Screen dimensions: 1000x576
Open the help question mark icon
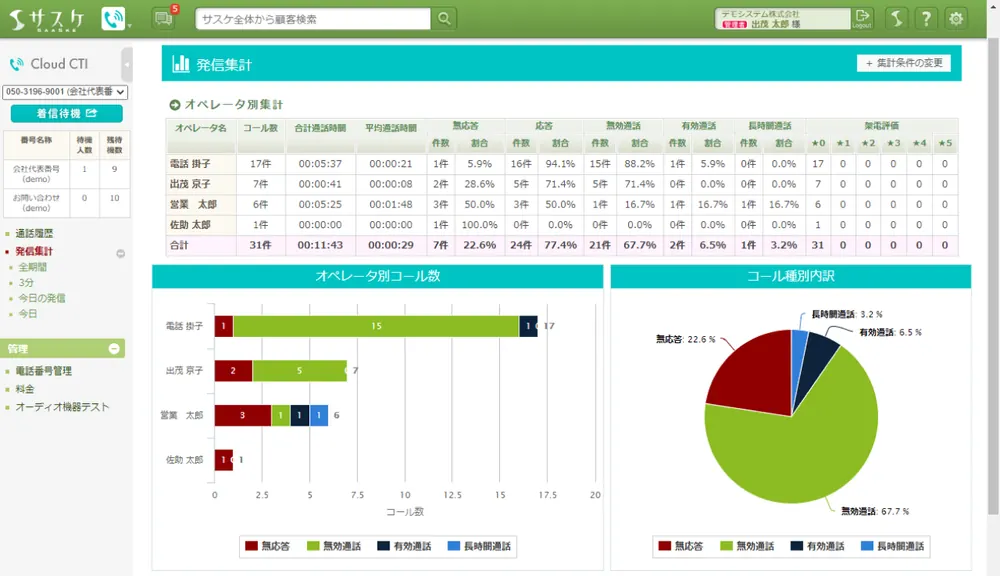point(927,18)
